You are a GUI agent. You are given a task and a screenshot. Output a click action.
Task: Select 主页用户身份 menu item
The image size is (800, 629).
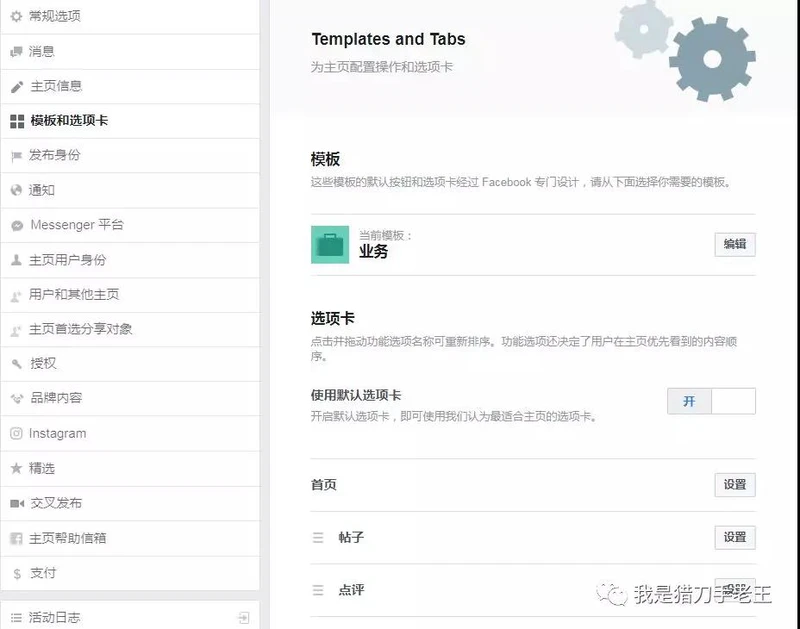click(130, 260)
